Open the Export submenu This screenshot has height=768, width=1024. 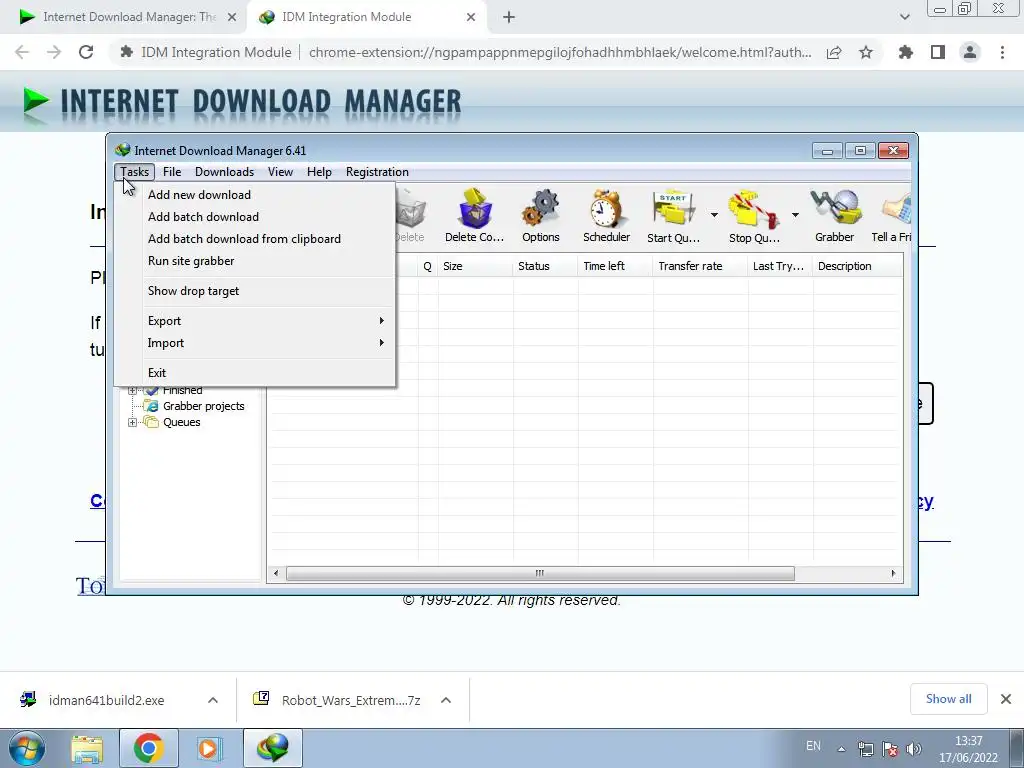pyautogui.click(x=268, y=321)
